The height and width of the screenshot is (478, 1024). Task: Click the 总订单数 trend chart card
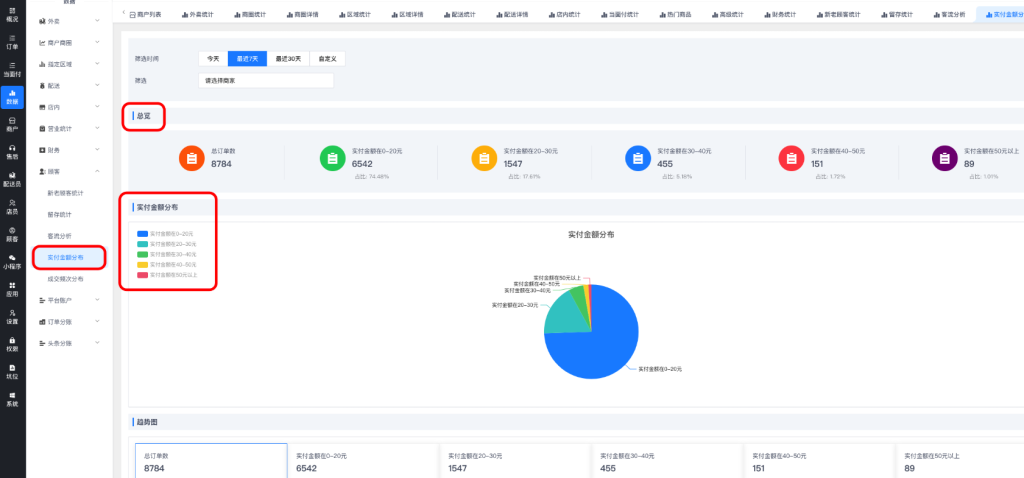(211, 462)
